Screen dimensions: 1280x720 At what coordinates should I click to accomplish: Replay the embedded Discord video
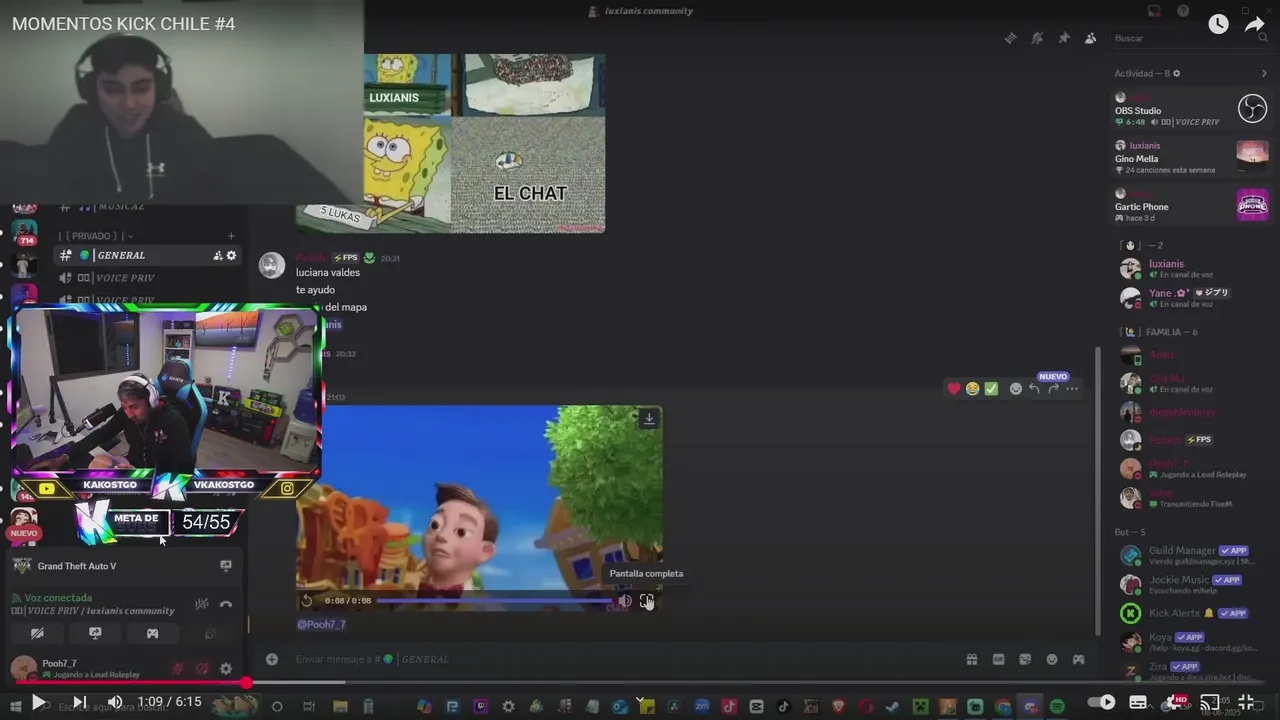tap(307, 601)
